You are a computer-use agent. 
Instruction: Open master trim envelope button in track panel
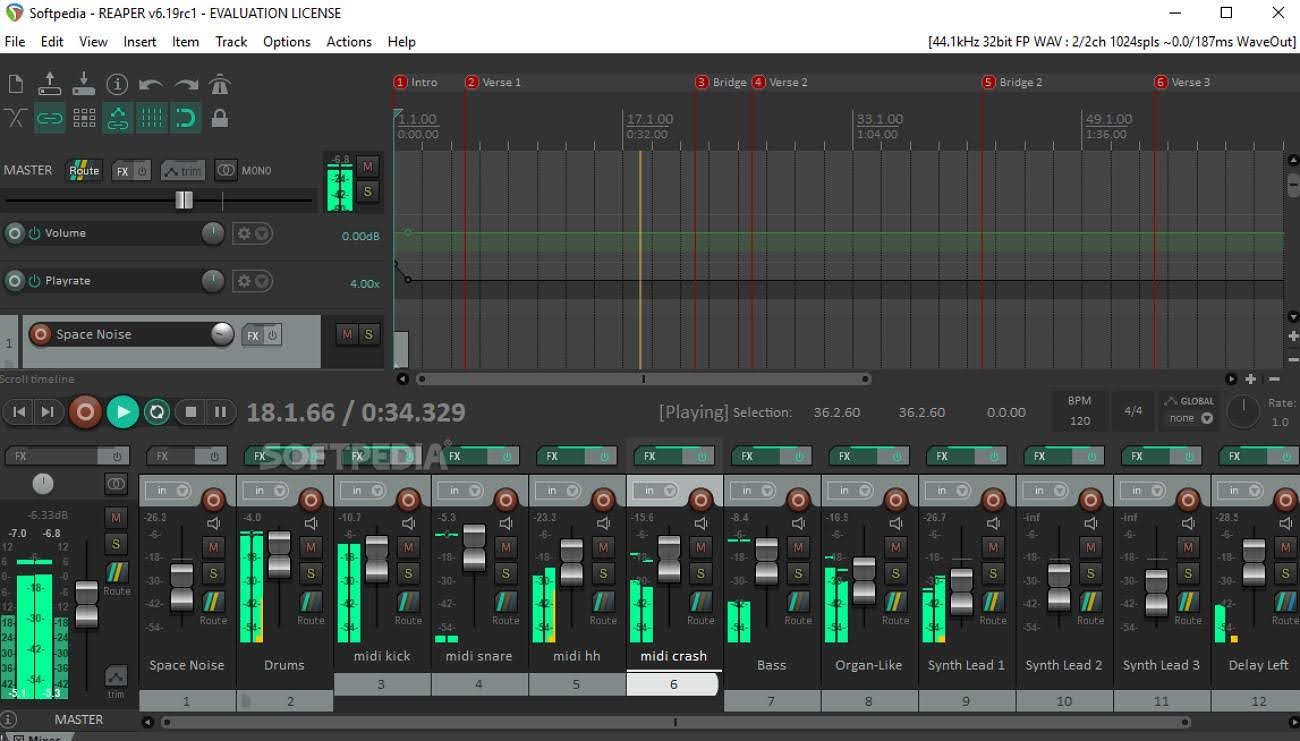(183, 171)
